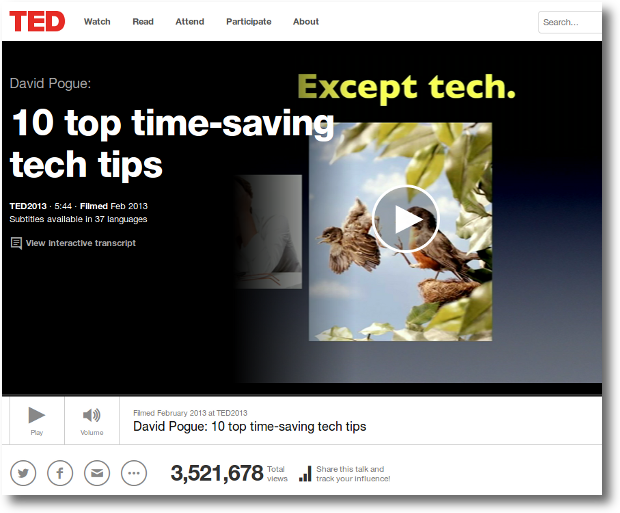
Task: Click the speaker name David Pogue:
Action: (x=50, y=83)
